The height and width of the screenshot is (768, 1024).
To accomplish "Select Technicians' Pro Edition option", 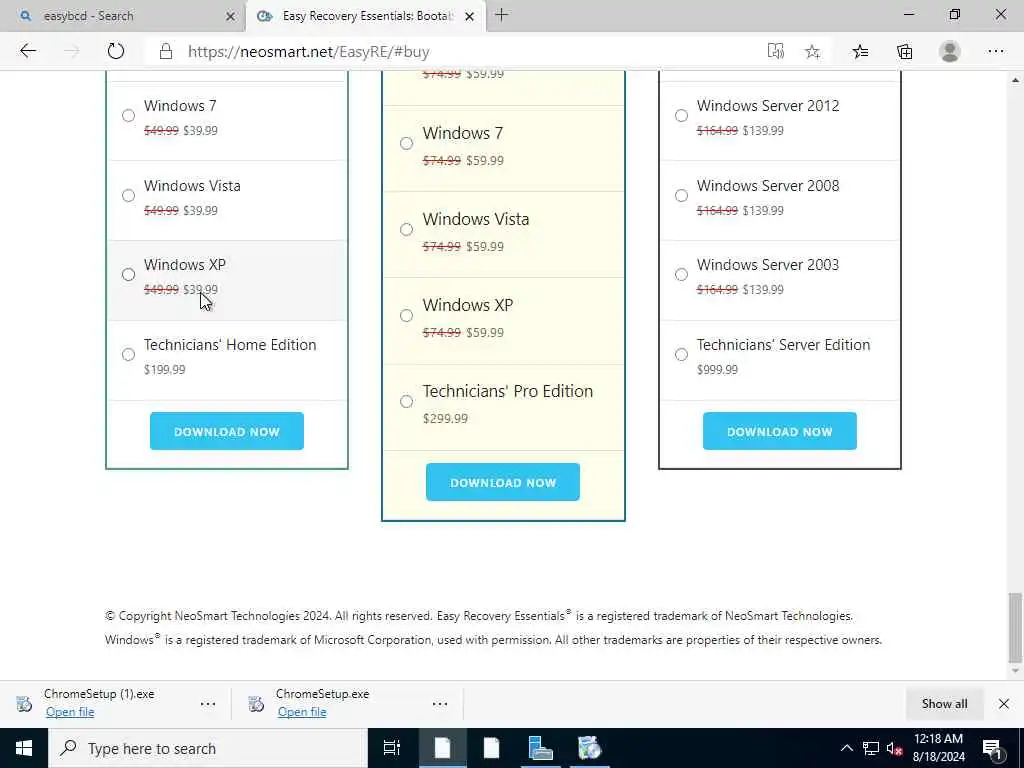I will pyautogui.click(x=406, y=401).
